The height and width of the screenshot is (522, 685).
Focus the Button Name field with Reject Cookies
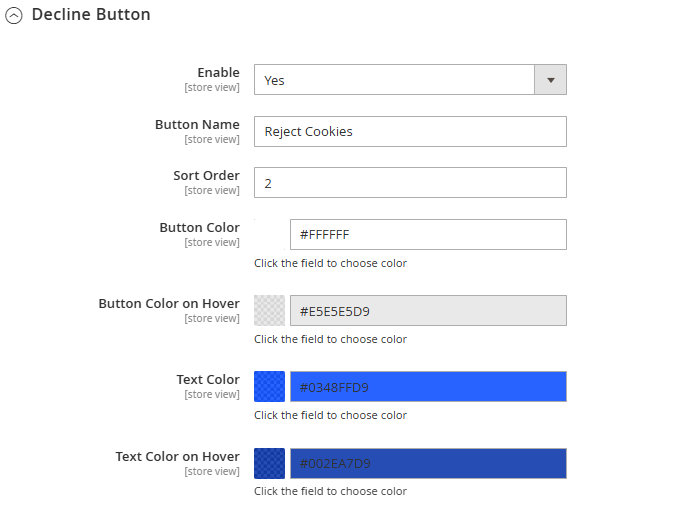410,131
